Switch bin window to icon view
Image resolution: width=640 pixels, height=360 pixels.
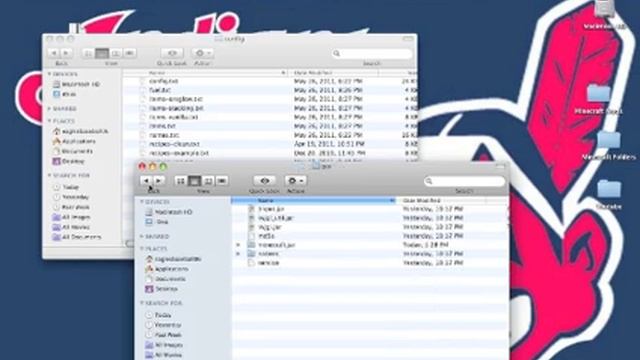tap(181, 180)
